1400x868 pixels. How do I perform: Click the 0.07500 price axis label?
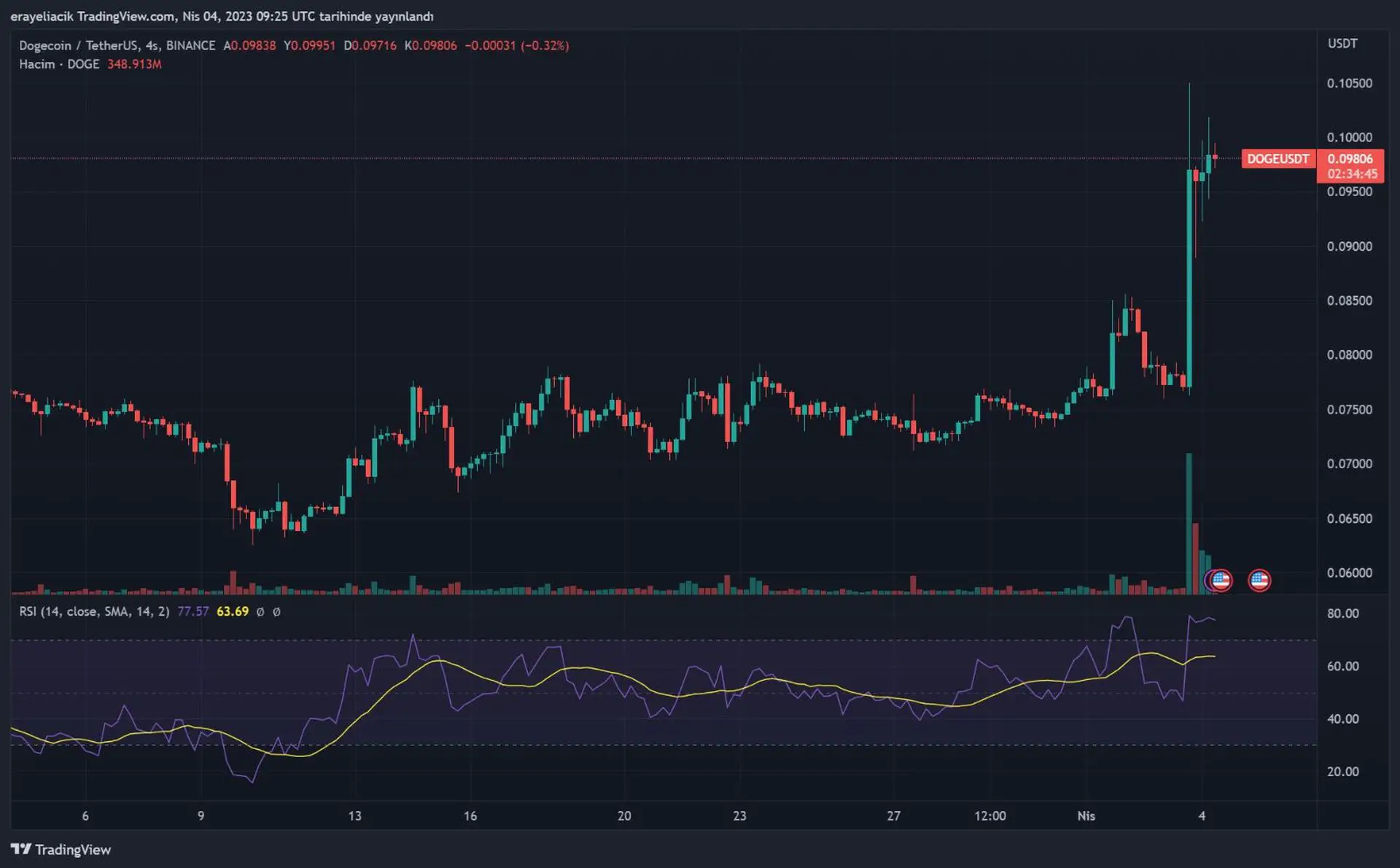pos(1349,410)
